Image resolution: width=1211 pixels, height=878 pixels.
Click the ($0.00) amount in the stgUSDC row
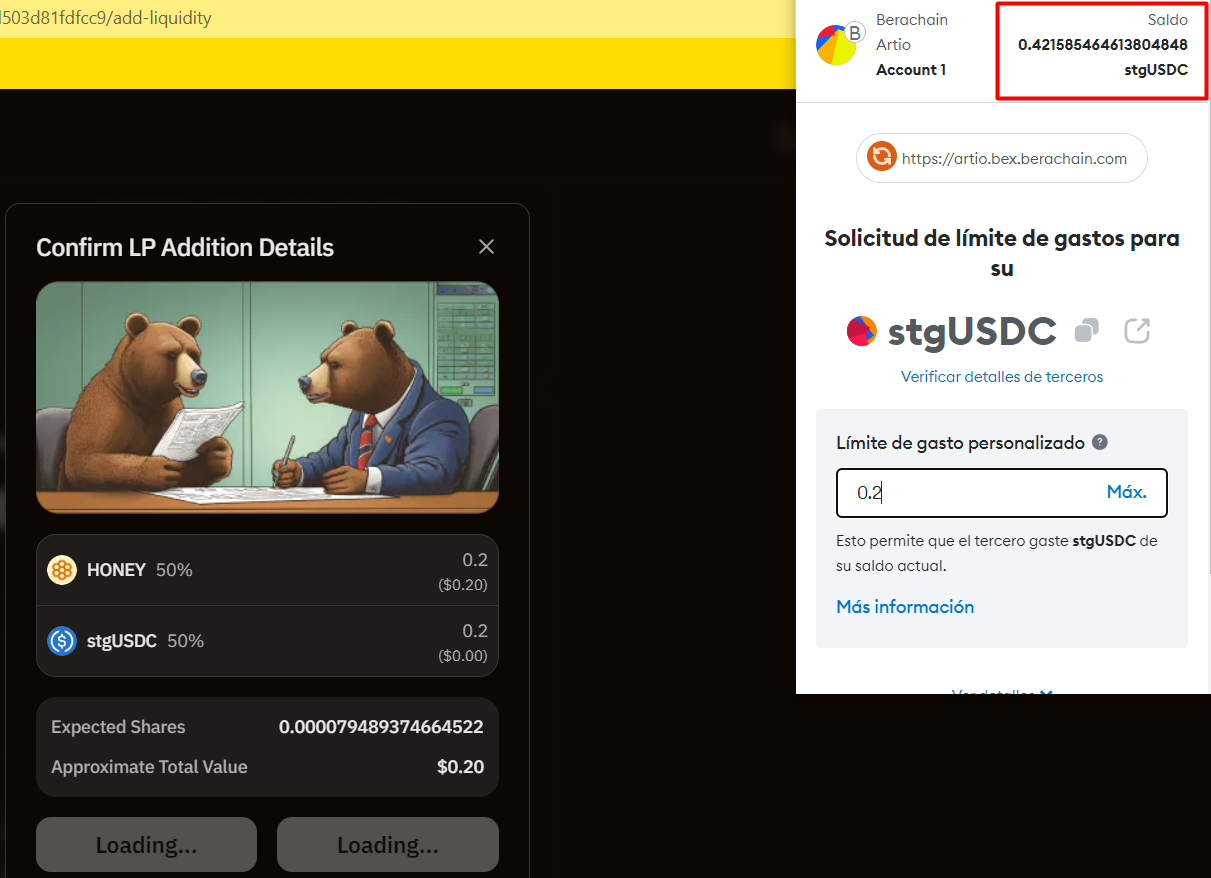[463, 656]
